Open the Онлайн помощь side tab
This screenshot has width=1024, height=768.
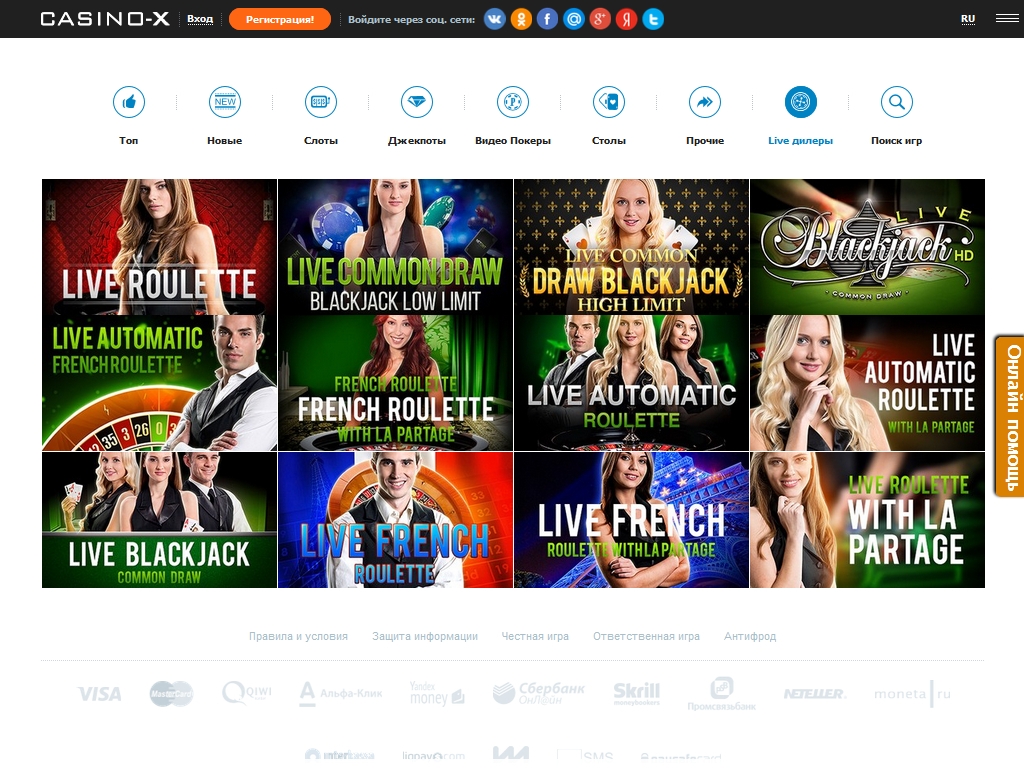pyautogui.click(x=1012, y=416)
